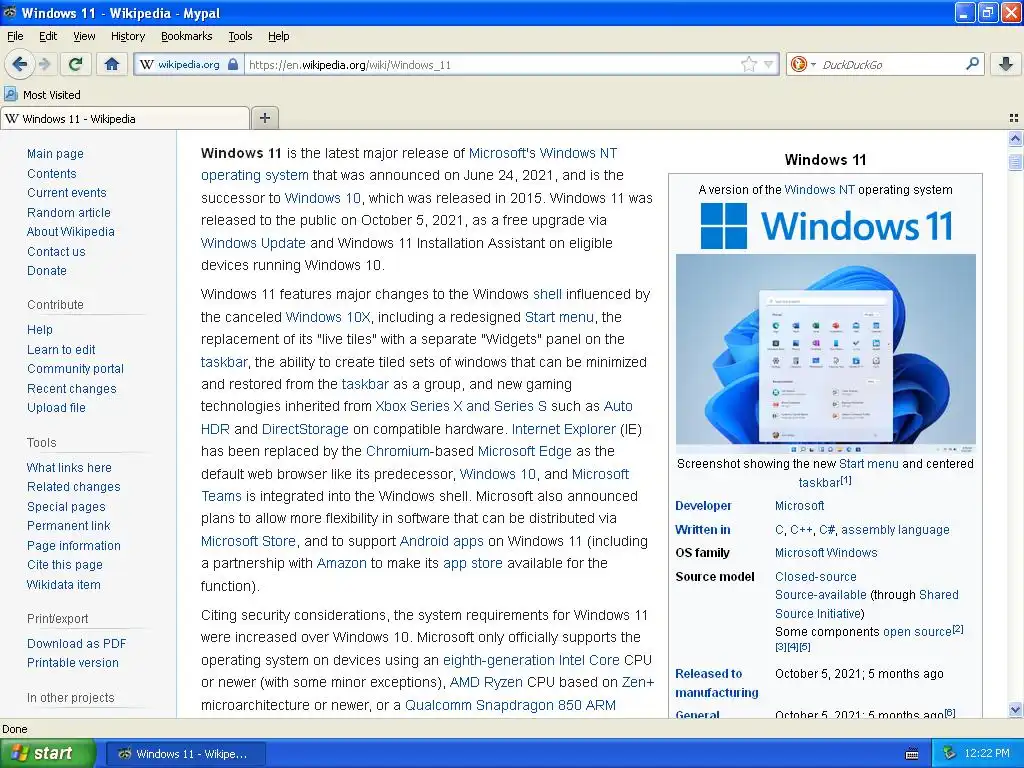Click the Wikipedia W site identity icon
Screen dimensions: 1024x768
(147, 64)
